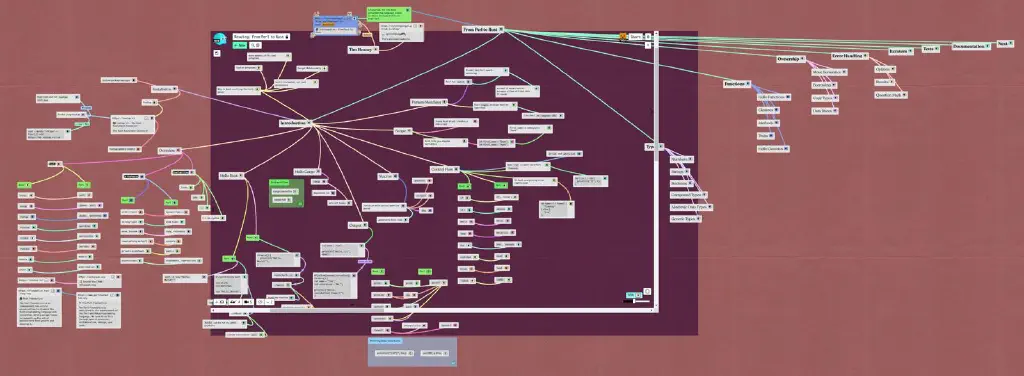Image resolution: width=1024 pixels, height=376 pixels.
Task: Toggle the sidebar icon below the Add button
Action: pyautogui.click(x=216, y=54)
